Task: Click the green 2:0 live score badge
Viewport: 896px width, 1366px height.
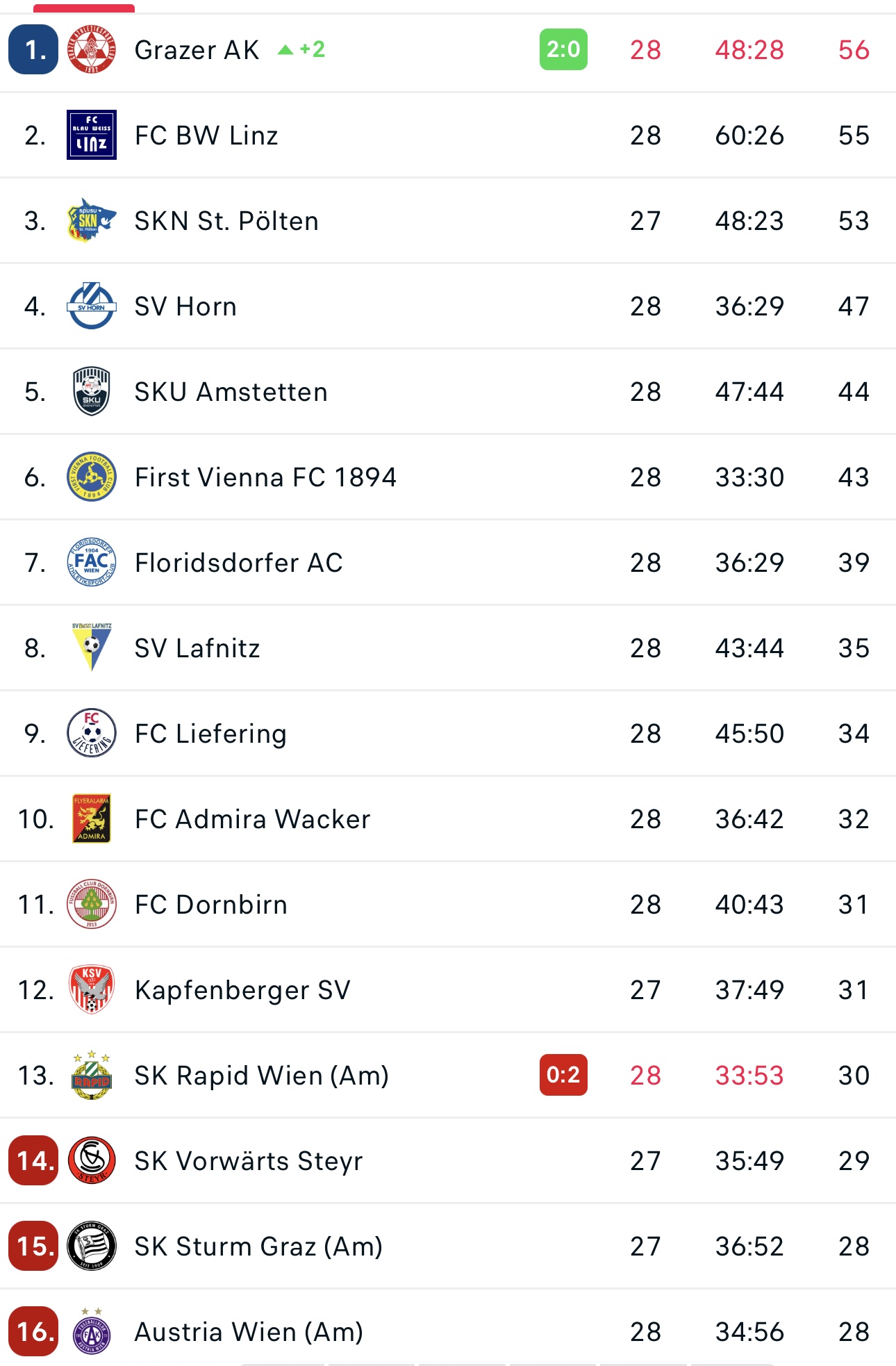Action: [563, 49]
